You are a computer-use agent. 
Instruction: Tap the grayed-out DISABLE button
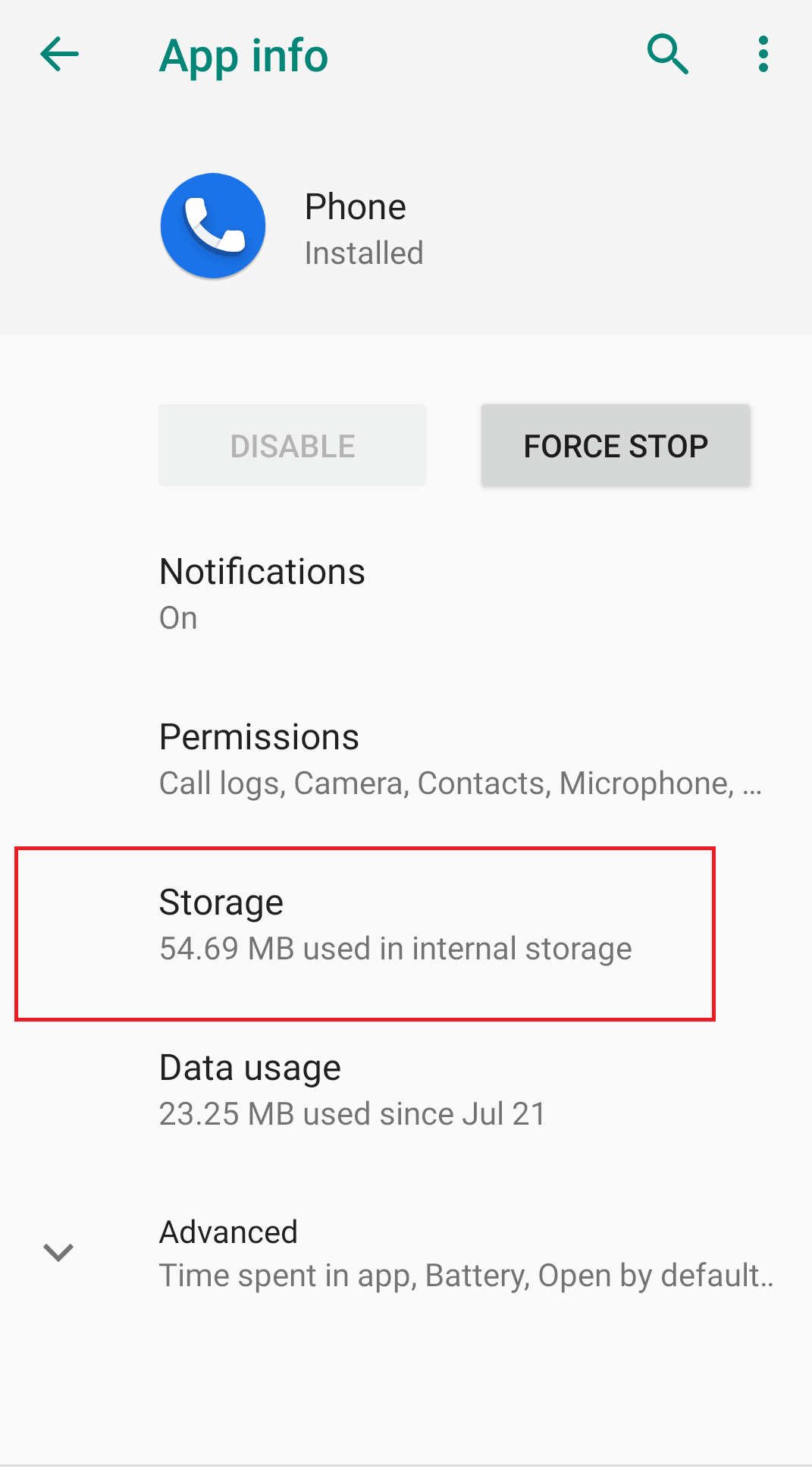point(293,445)
